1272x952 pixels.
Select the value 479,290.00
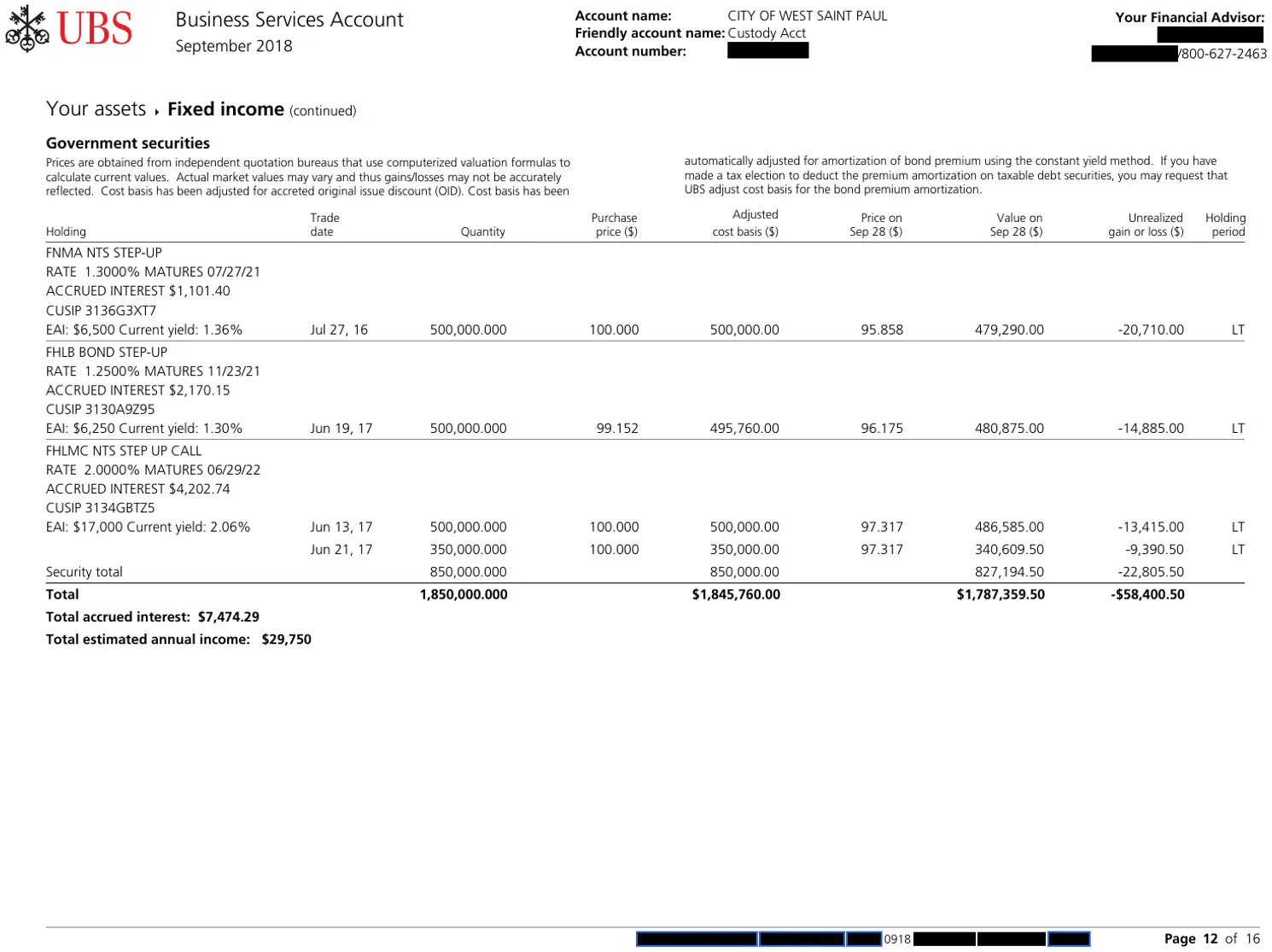(x=1009, y=330)
